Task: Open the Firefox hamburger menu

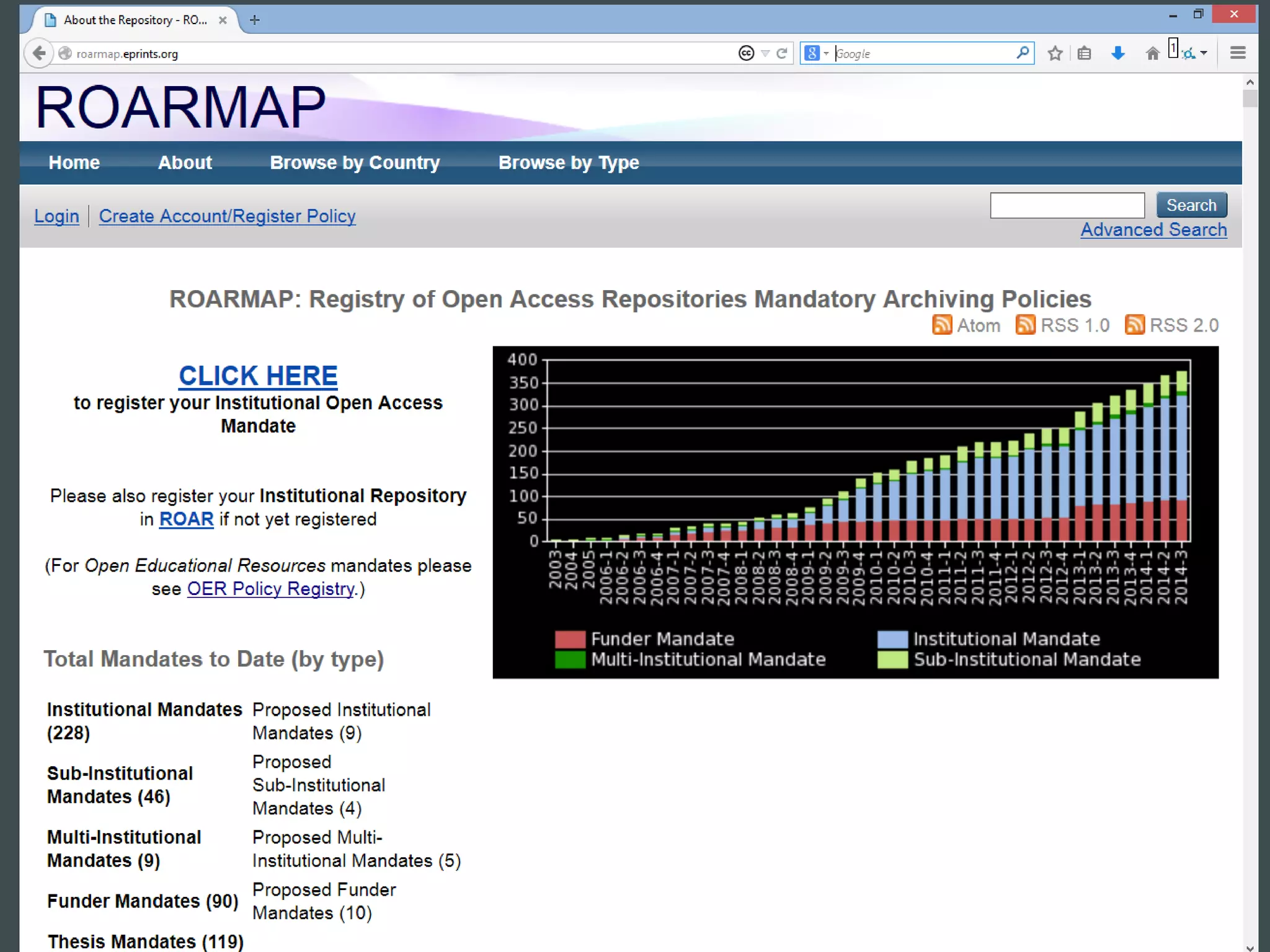Action: [x=1238, y=53]
